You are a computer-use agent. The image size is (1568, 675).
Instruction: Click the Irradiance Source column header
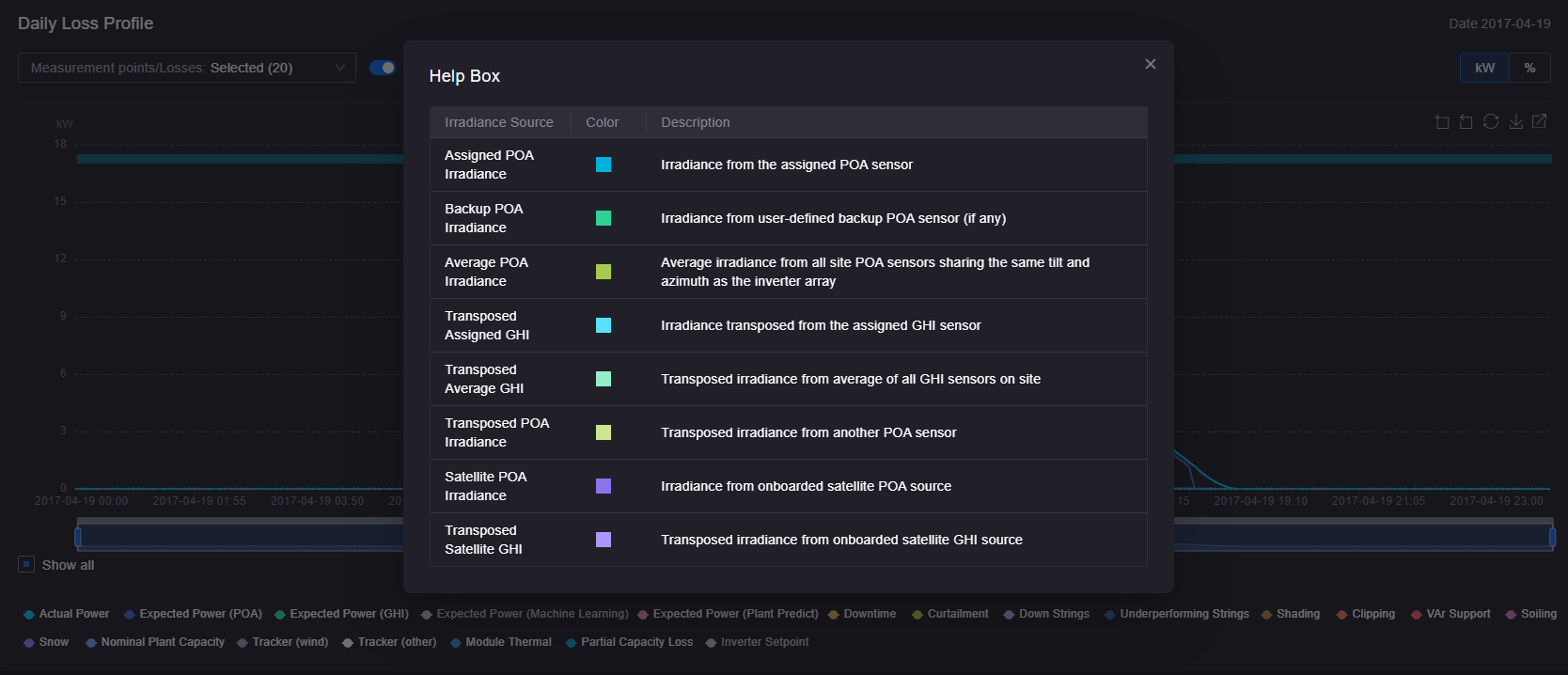pos(499,122)
